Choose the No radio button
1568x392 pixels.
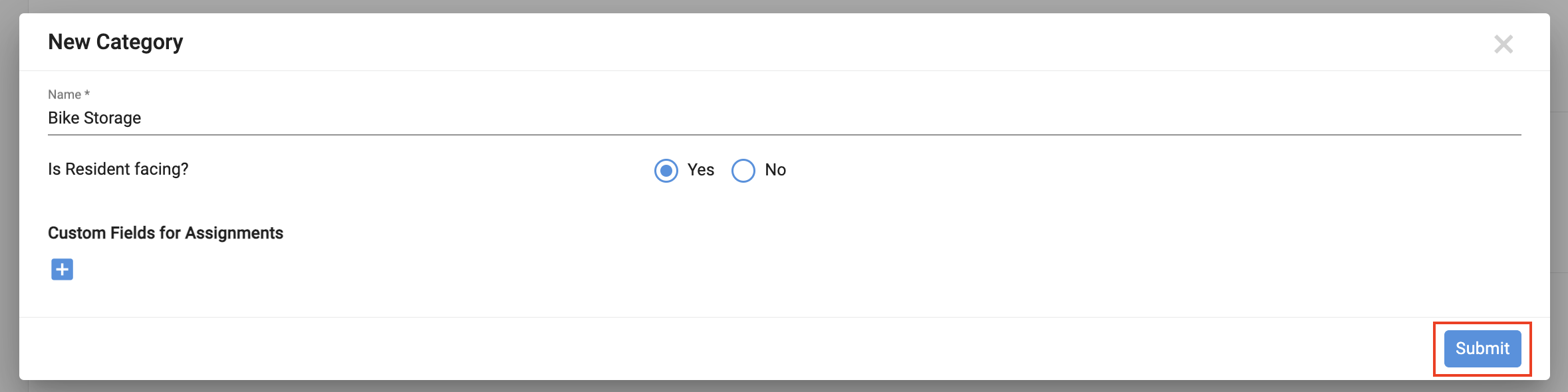743,171
